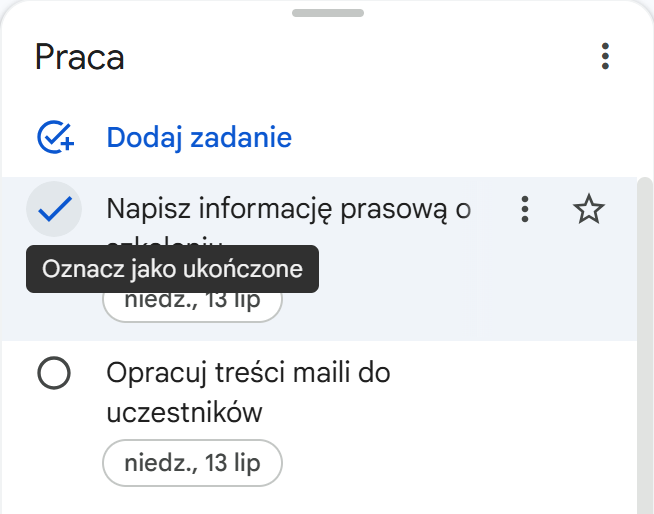Select the "Praca" list heading
The image size is (654, 514).
79,57
